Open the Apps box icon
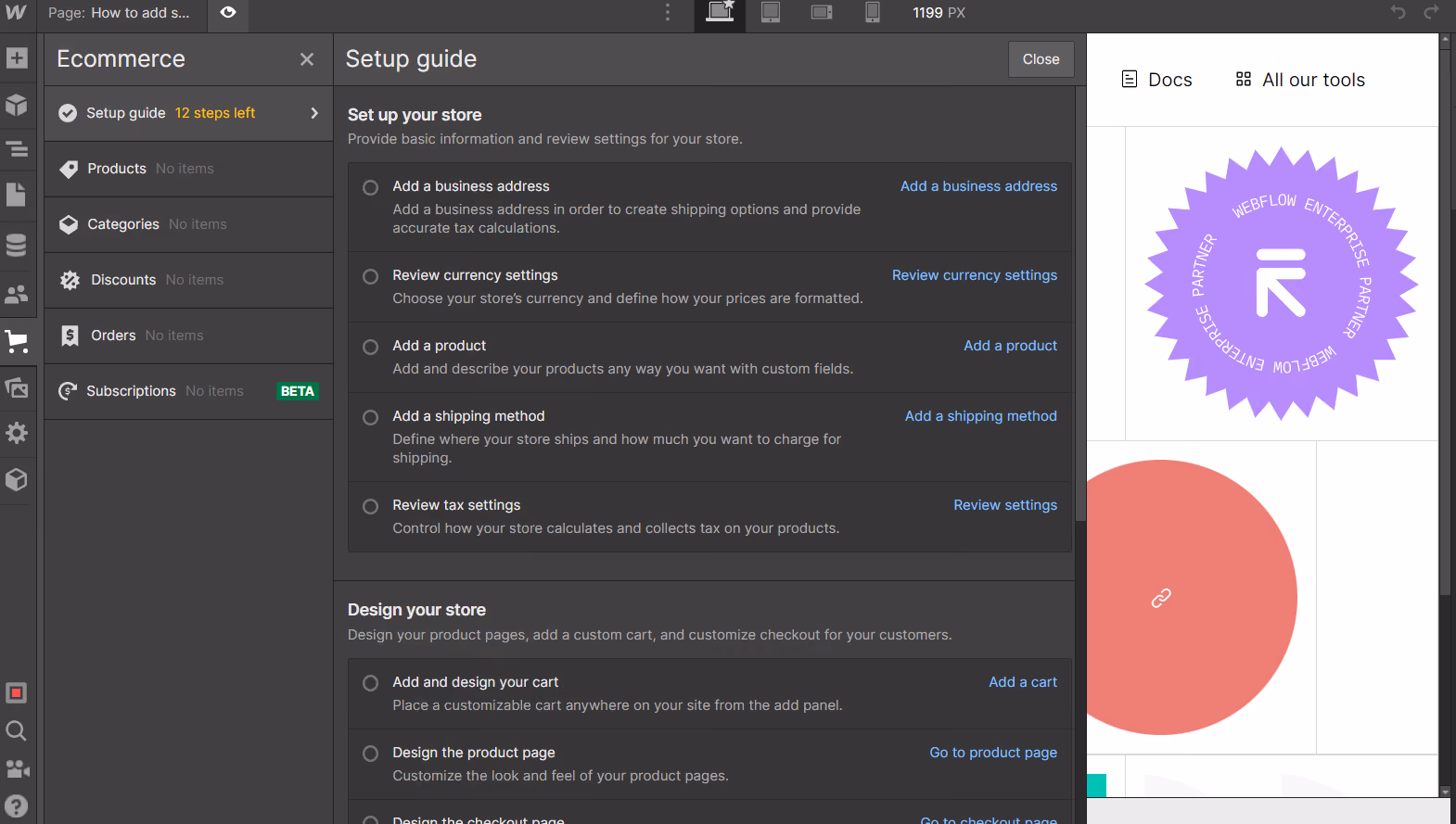 click(x=17, y=479)
